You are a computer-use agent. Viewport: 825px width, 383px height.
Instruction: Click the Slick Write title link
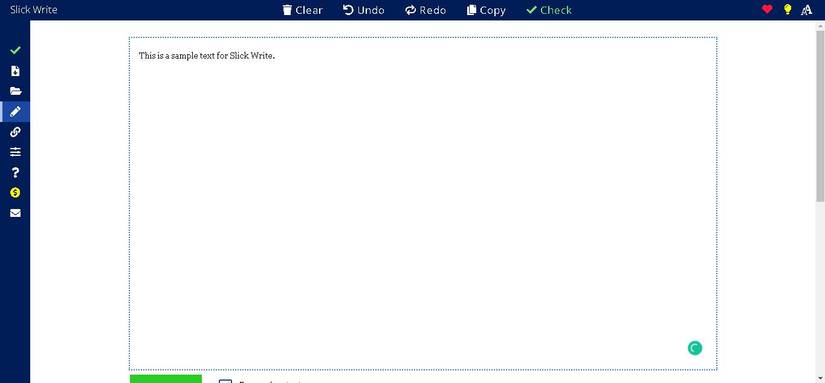pos(34,10)
